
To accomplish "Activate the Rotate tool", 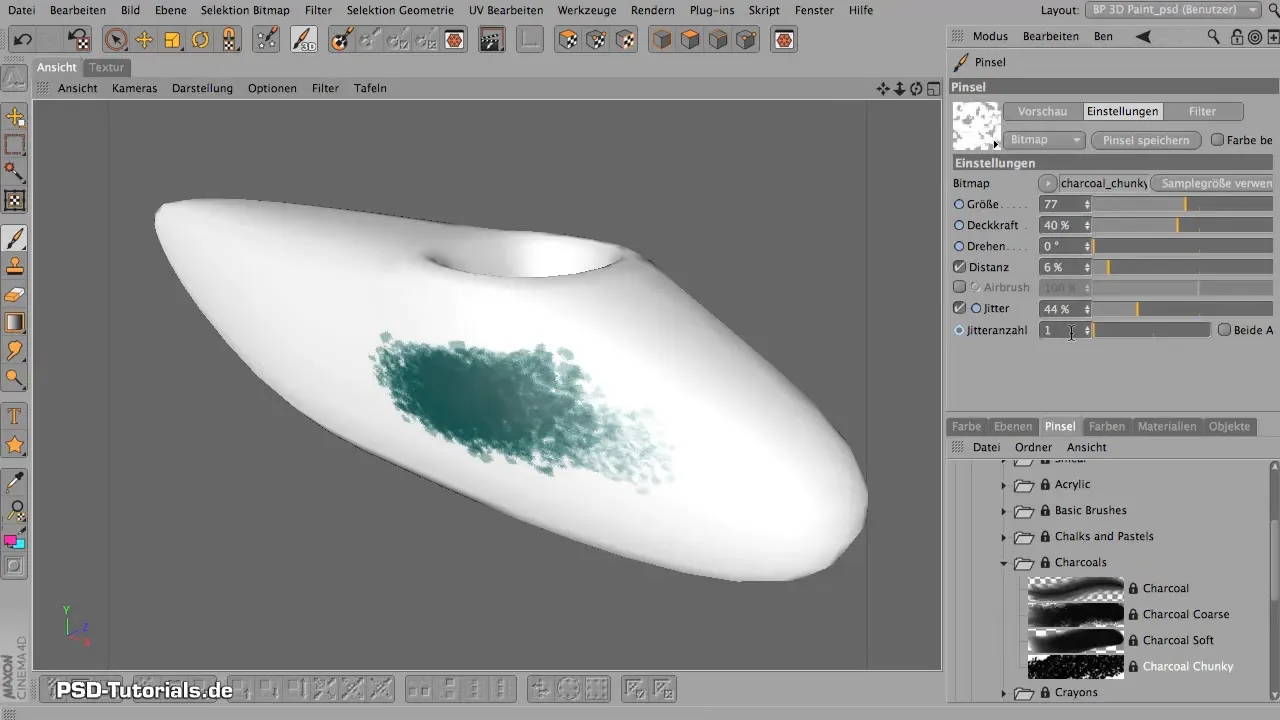I will pyautogui.click(x=200, y=40).
